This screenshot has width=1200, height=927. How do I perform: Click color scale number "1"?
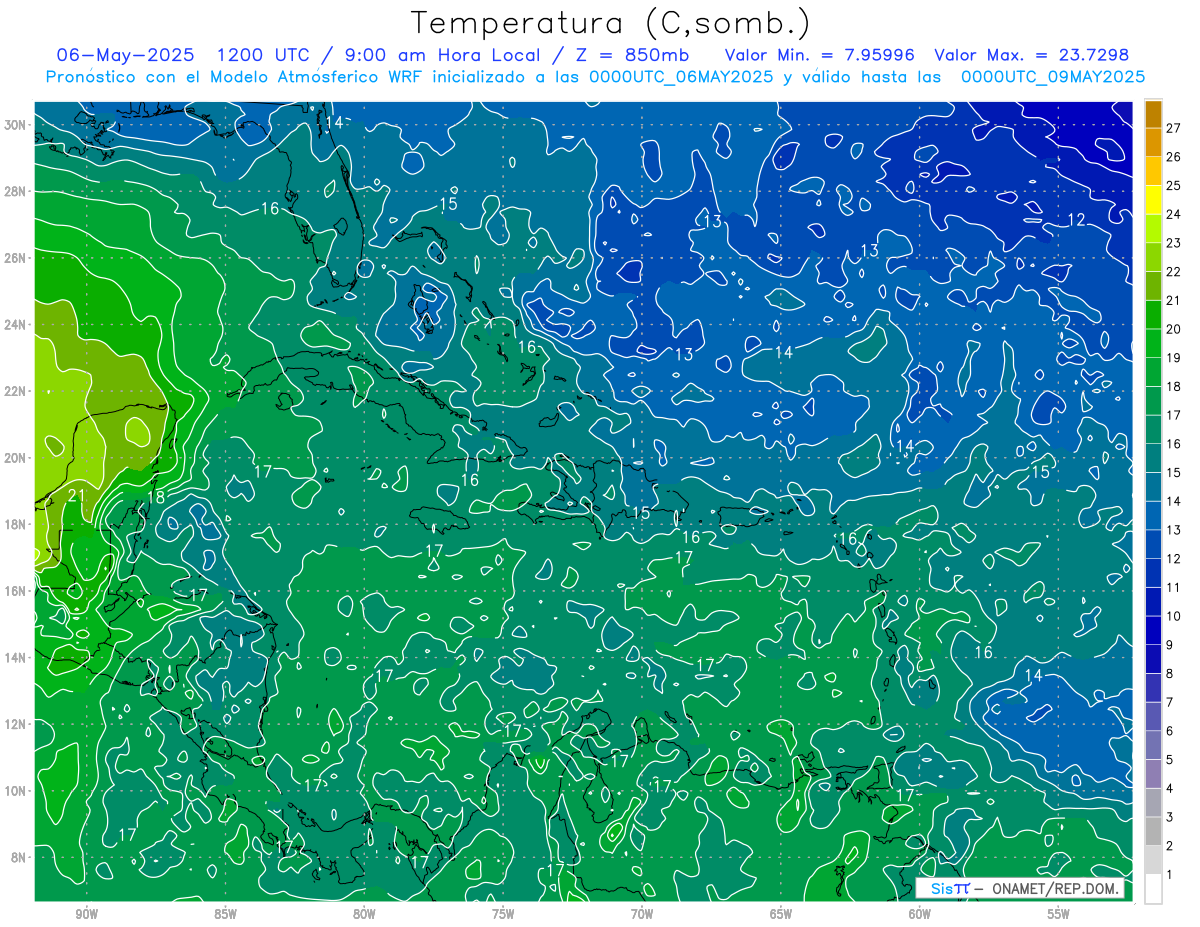pyautogui.click(x=1170, y=875)
